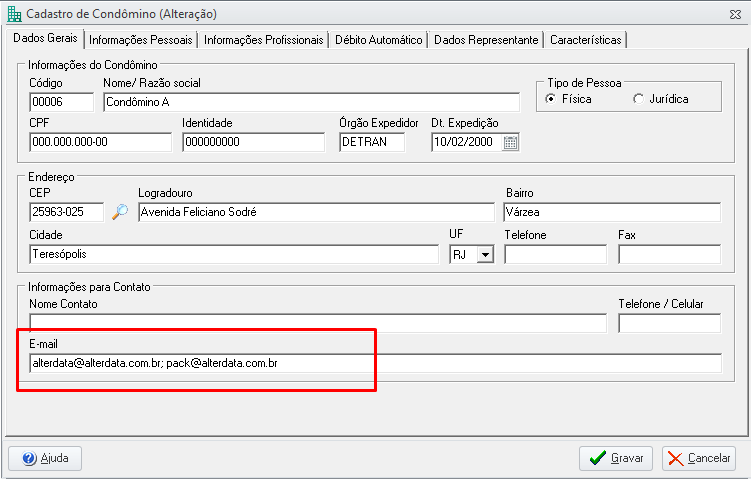Click the Dt. Expedição date field

click(467, 142)
